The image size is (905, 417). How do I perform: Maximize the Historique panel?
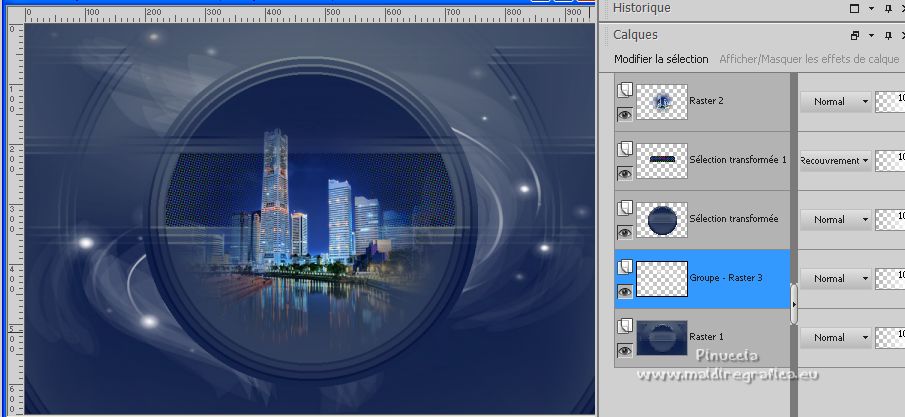click(x=855, y=8)
